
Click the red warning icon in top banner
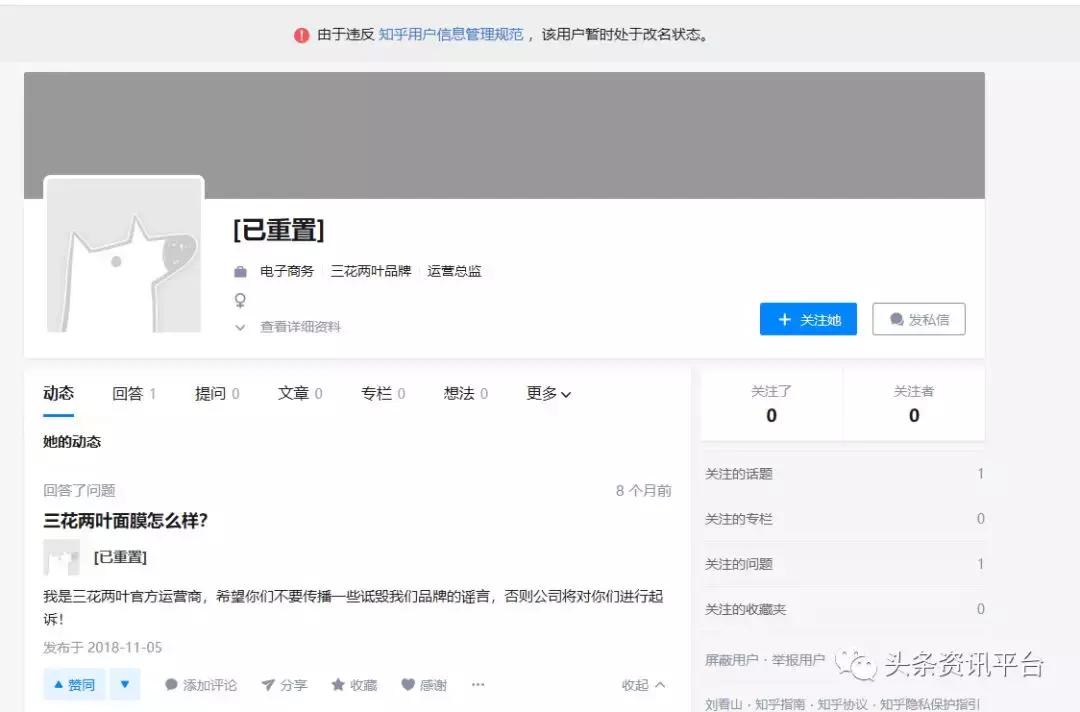tap(301, 33)
